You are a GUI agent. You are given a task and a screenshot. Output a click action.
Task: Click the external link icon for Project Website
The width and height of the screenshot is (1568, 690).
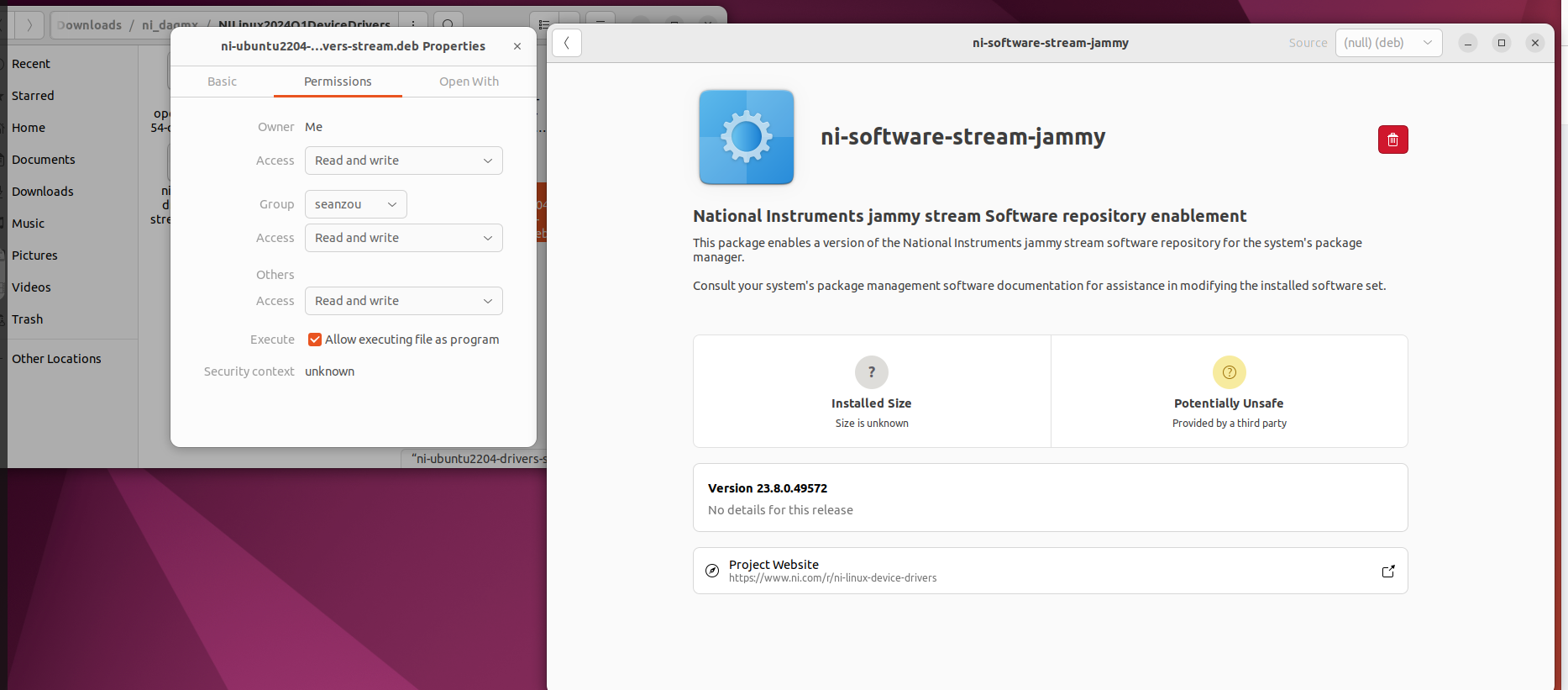pos(1388,571)
